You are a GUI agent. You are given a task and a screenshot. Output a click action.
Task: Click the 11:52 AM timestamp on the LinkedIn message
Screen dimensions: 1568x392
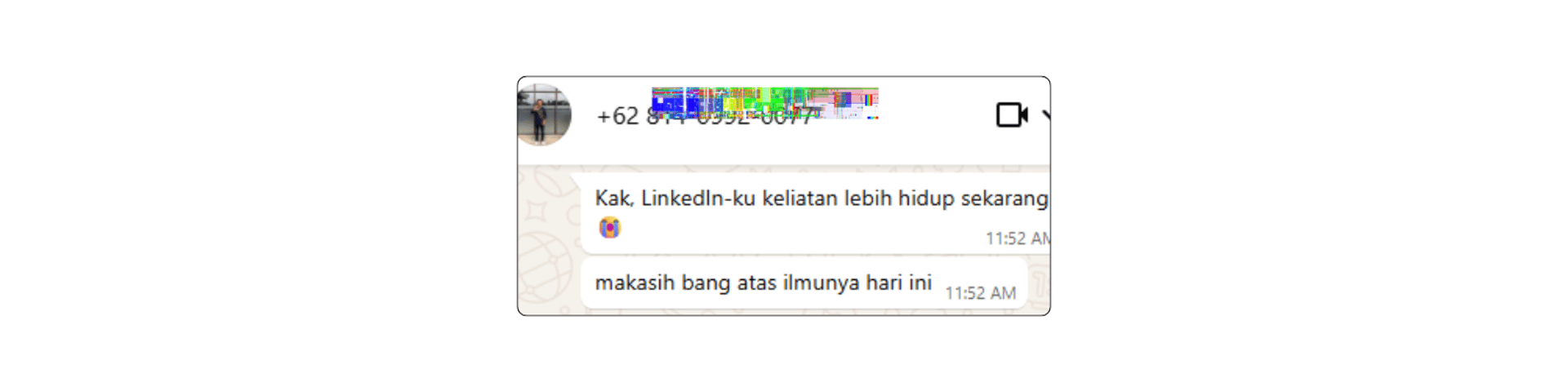click(x=1018, y=238)
